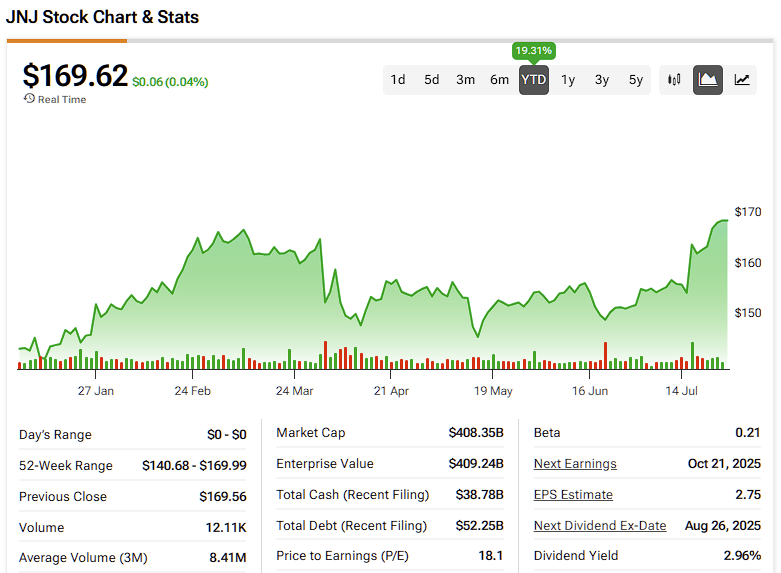Click the 19.31% YTD return badge

click(x=533, y=51)
